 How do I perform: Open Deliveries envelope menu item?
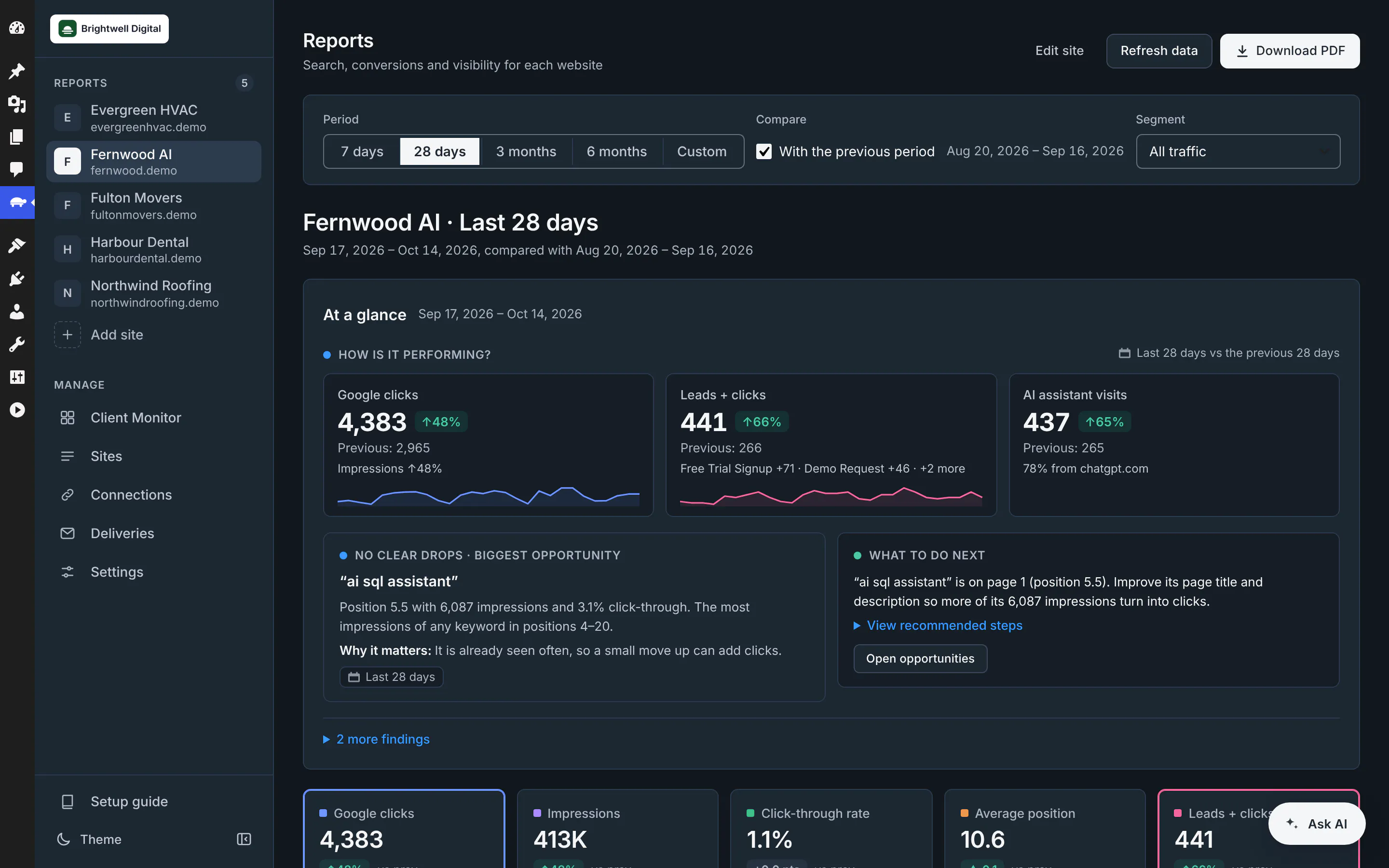(154, 533)
